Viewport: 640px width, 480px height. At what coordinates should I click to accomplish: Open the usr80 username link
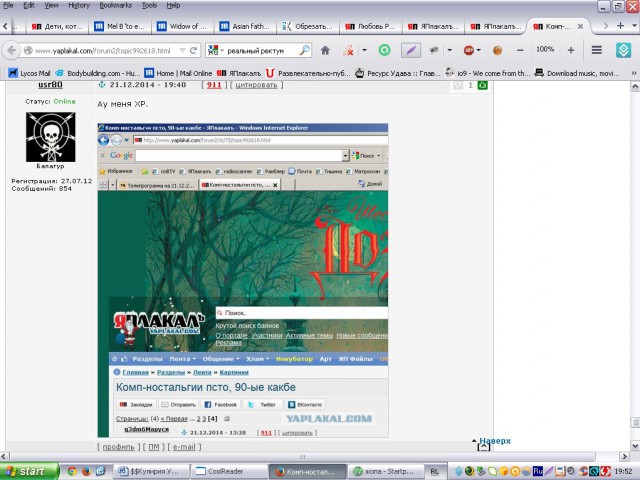(50, 84)
